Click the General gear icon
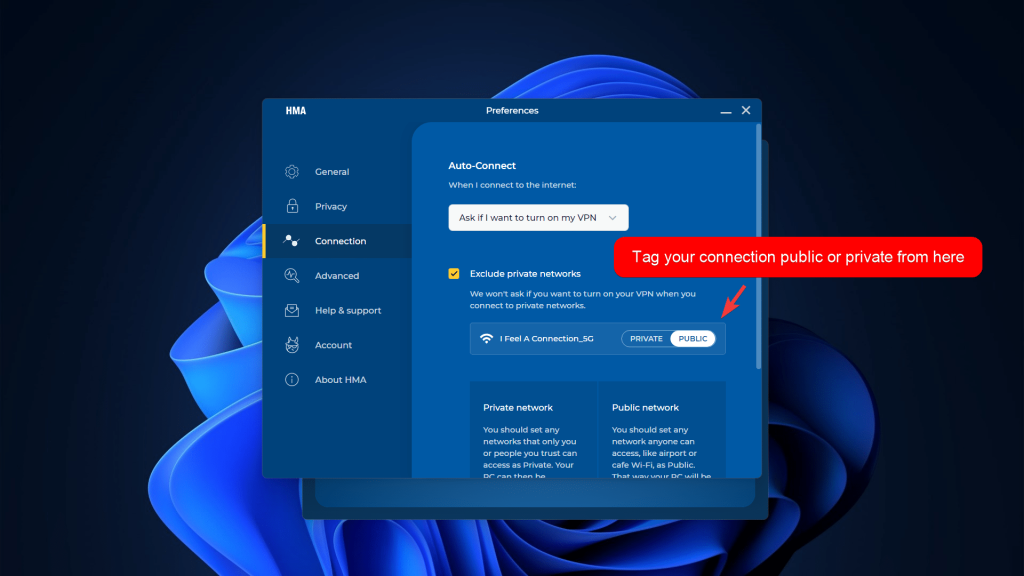This screenshot has height=576, width=1024. [292, 172]
